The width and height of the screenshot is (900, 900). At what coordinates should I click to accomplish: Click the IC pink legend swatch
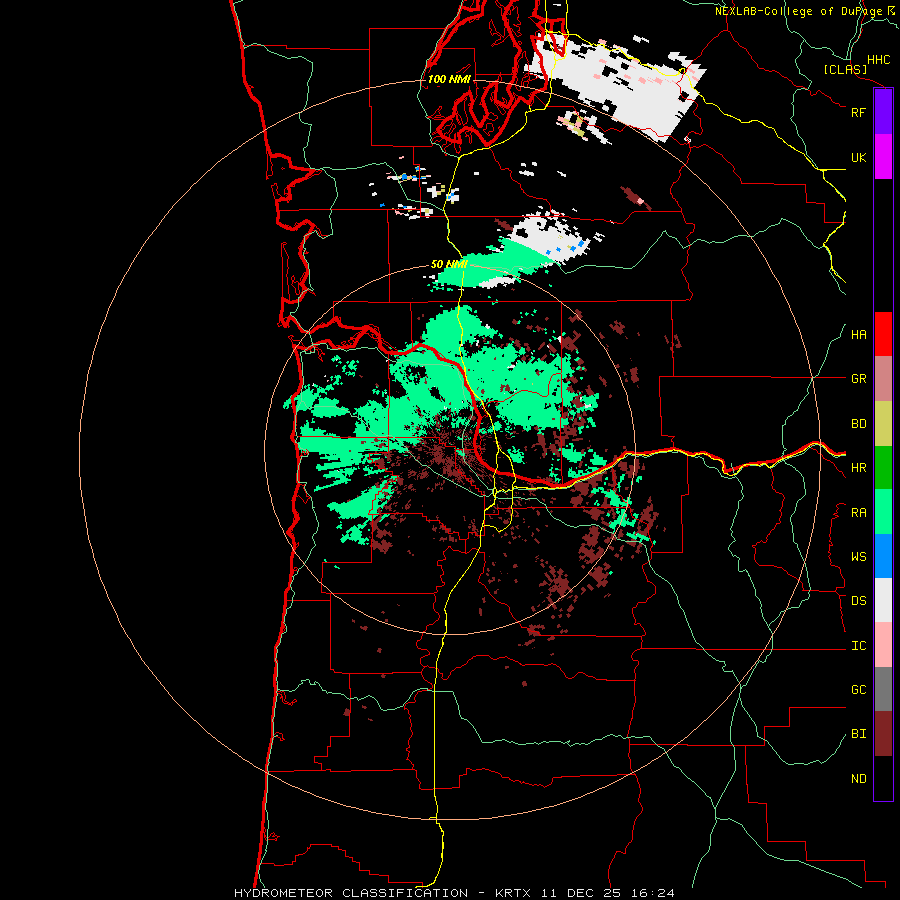883,645
